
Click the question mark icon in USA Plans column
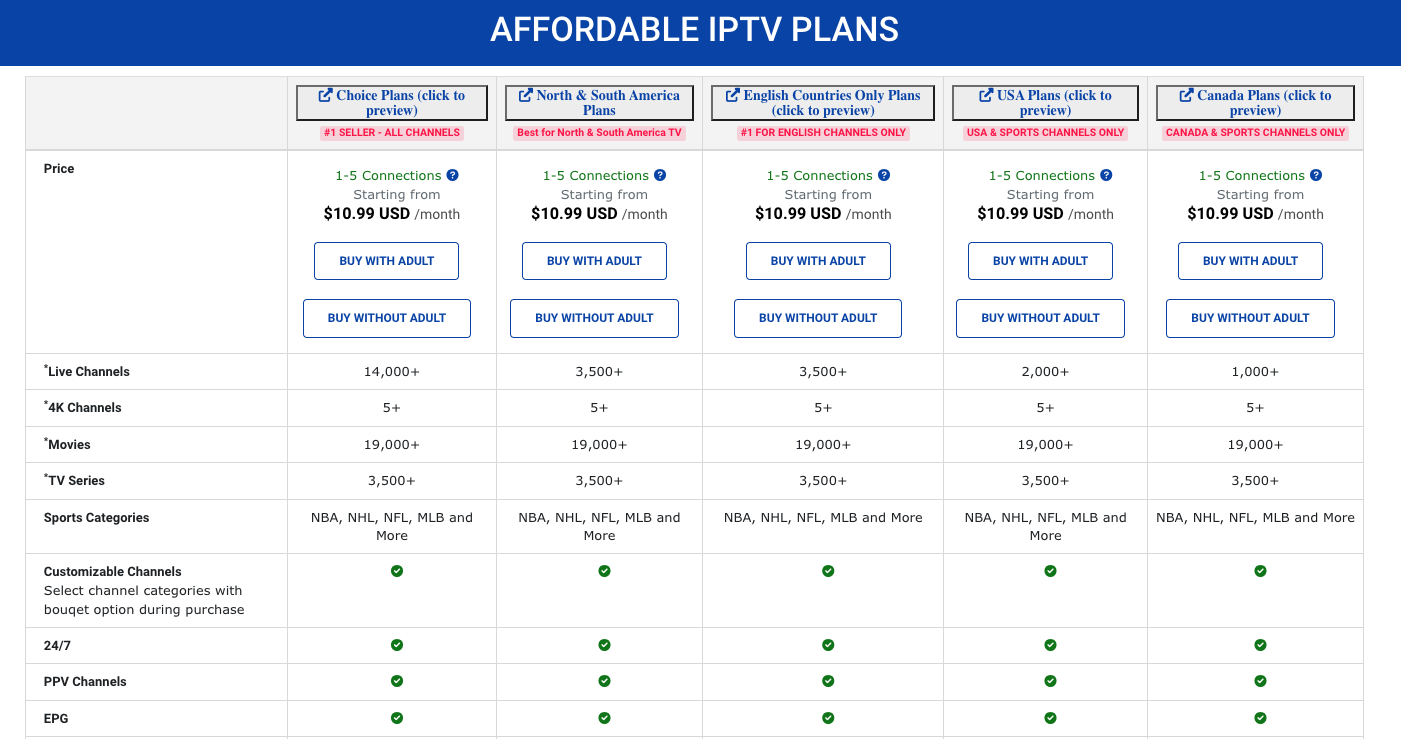1106,175
